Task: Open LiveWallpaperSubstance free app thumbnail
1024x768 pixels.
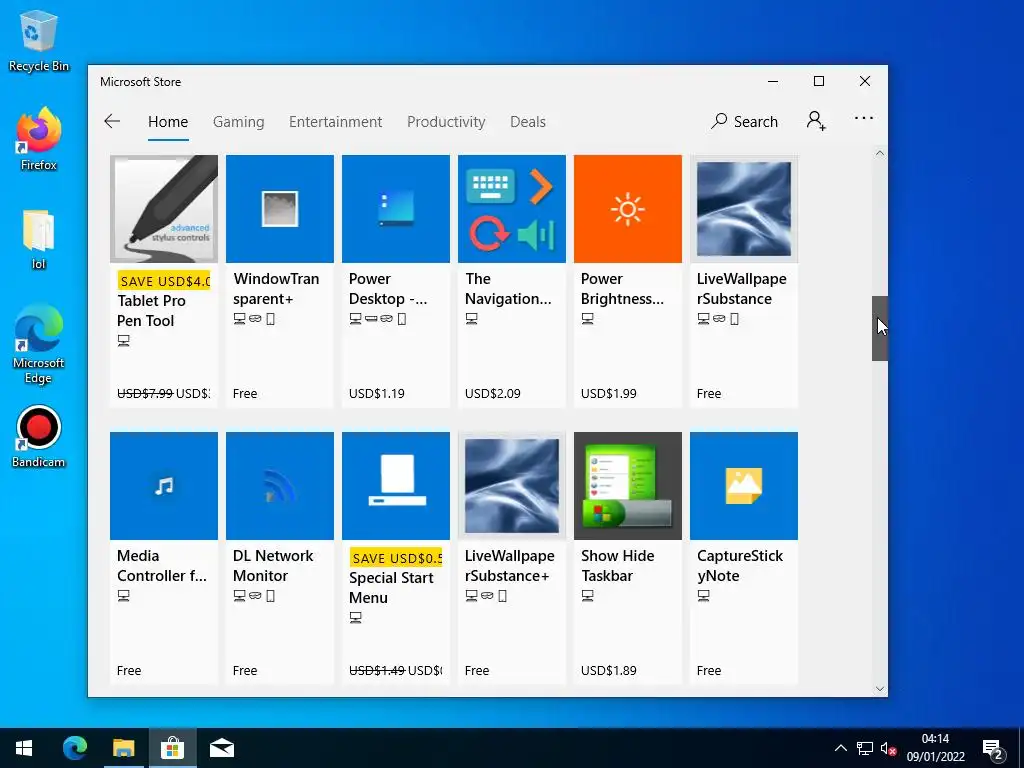Action: (744, 208)
